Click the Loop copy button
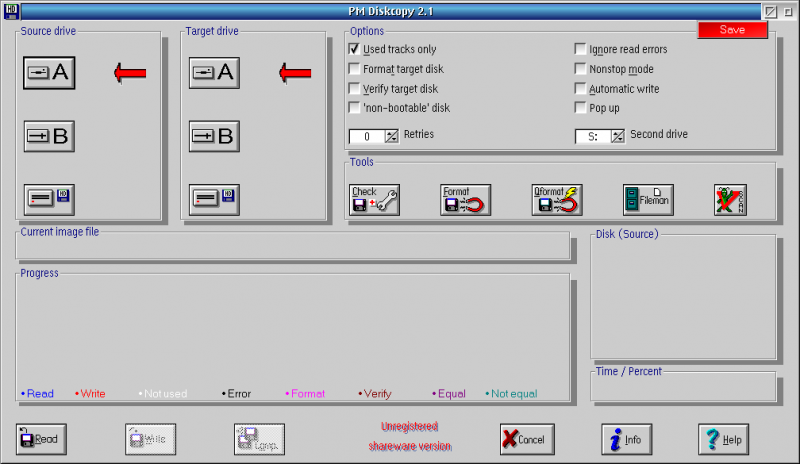This screenshot has height=464, width=800. pyautogui.click(x=260, y=439)
